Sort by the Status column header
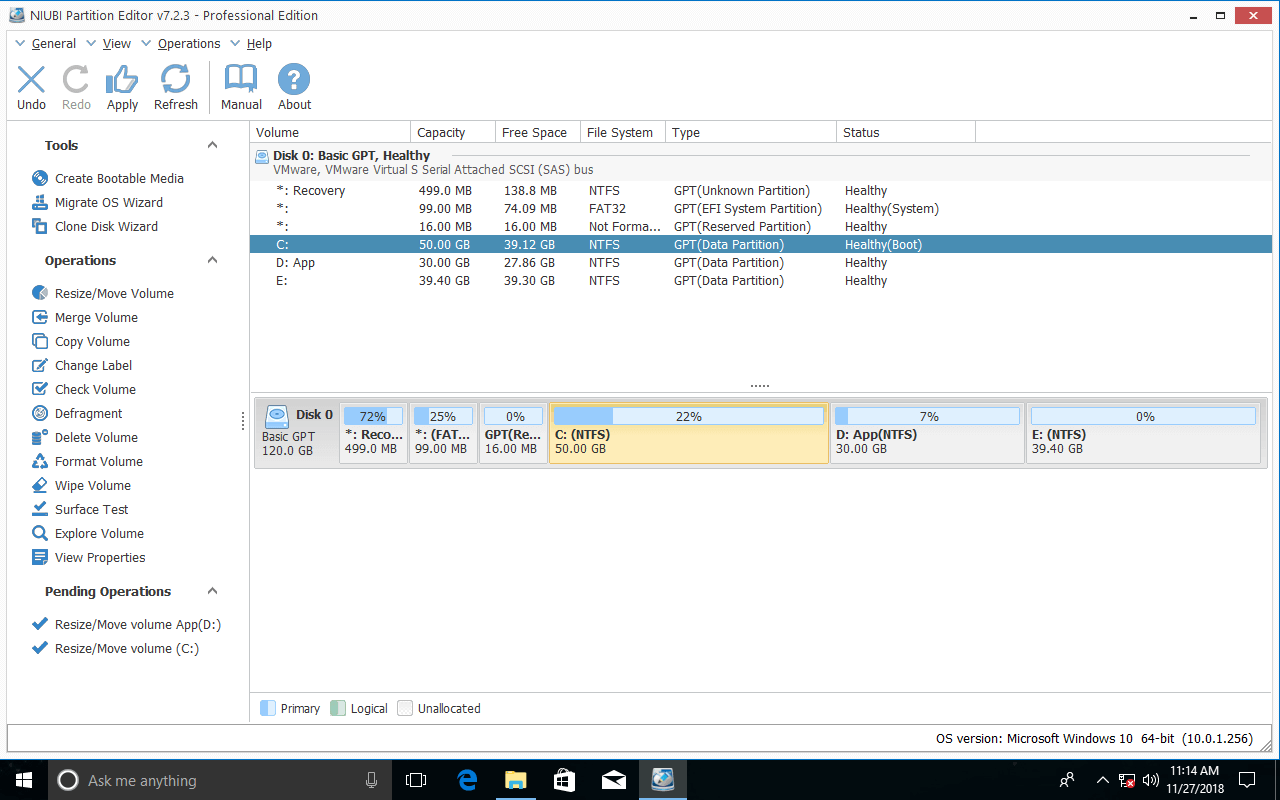Screen dimensions: 1280x800 coord(906,132)
